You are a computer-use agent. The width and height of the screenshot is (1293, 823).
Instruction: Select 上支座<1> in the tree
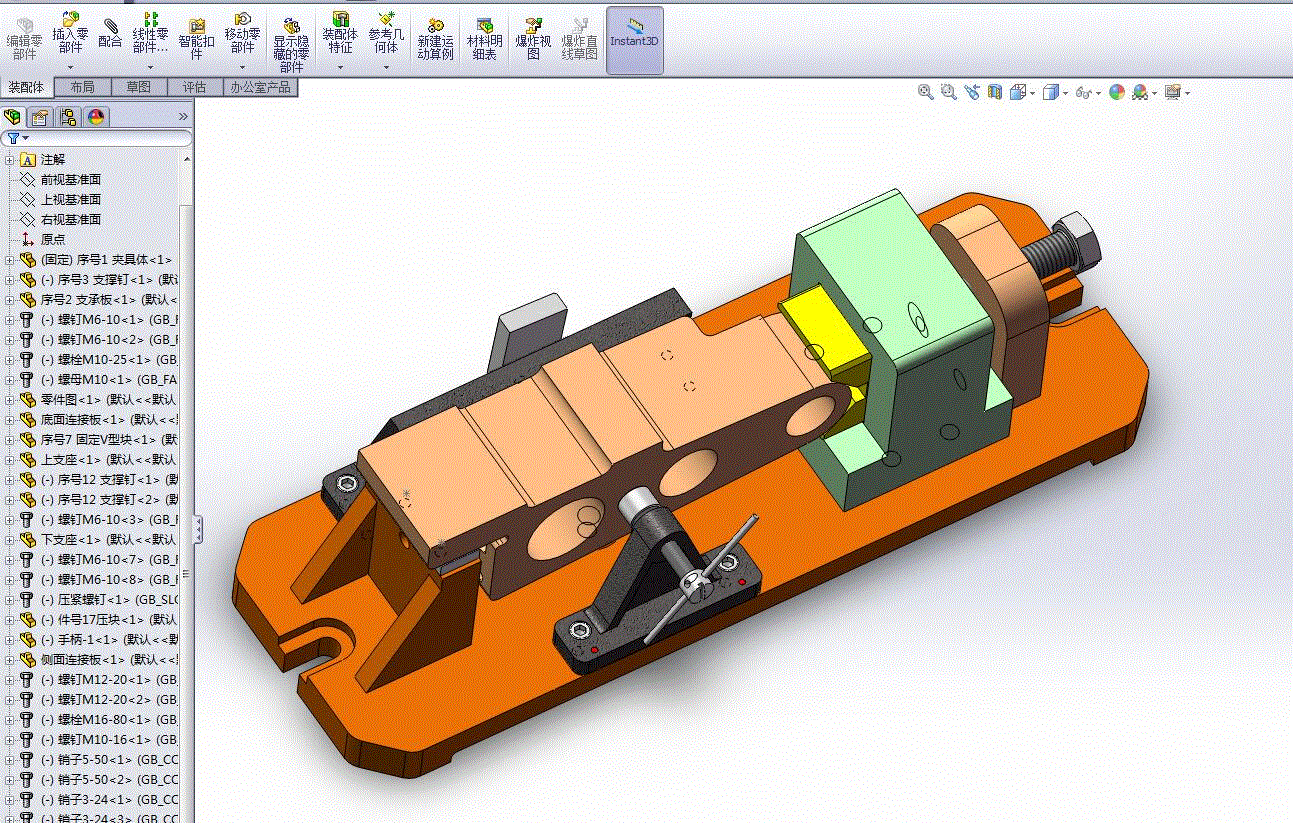pos(109,459)
